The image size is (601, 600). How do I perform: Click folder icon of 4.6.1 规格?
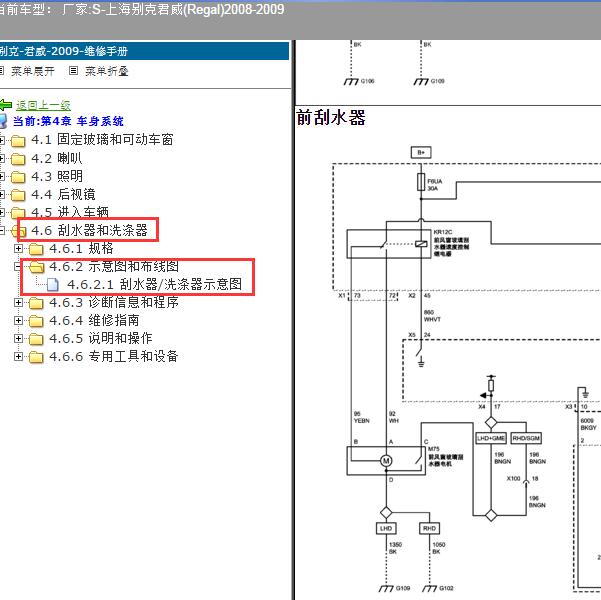coord(36,249)
